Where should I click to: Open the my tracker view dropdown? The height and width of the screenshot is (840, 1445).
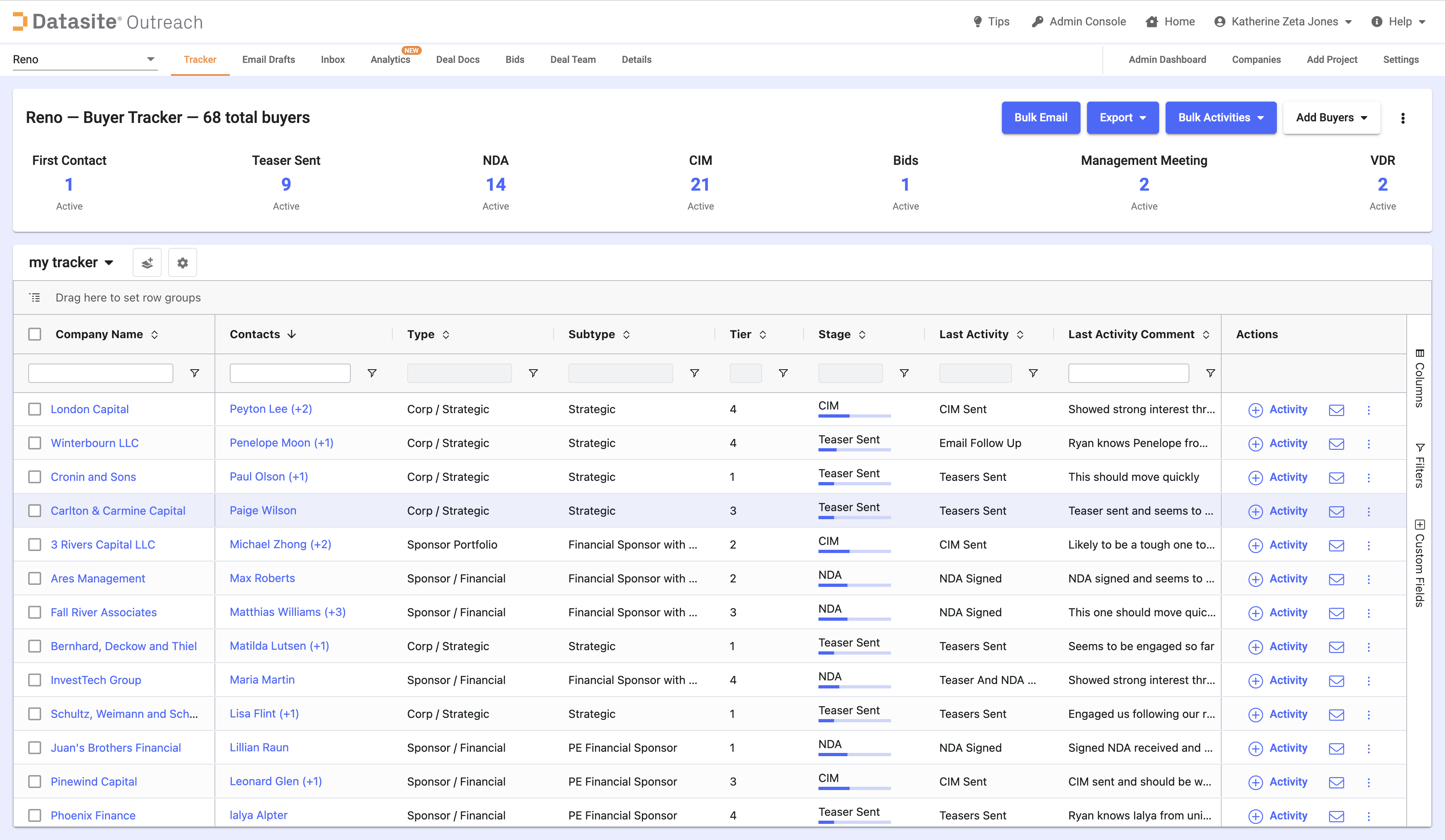[71, 263]
